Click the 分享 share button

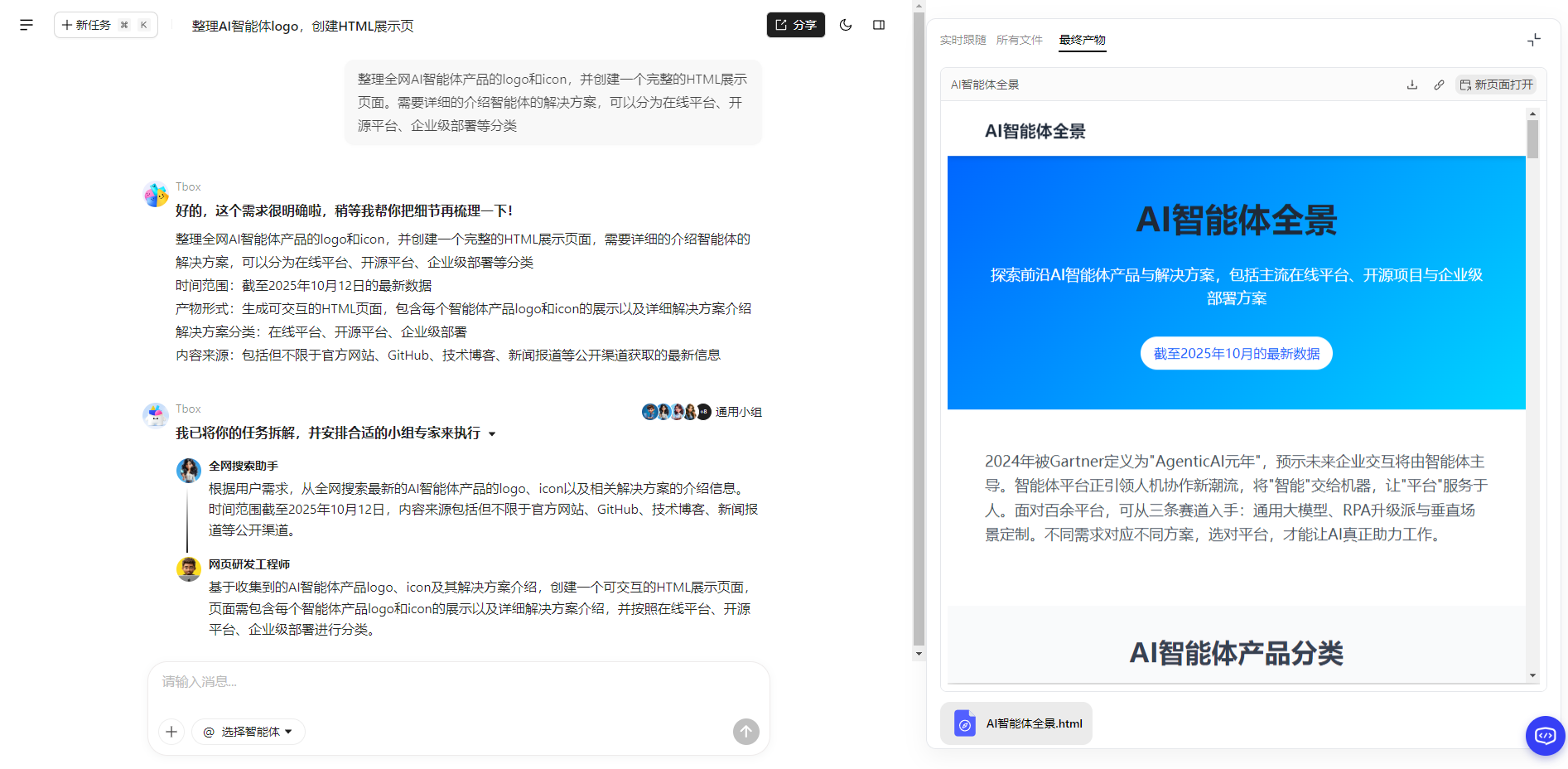tap(795, 25)
